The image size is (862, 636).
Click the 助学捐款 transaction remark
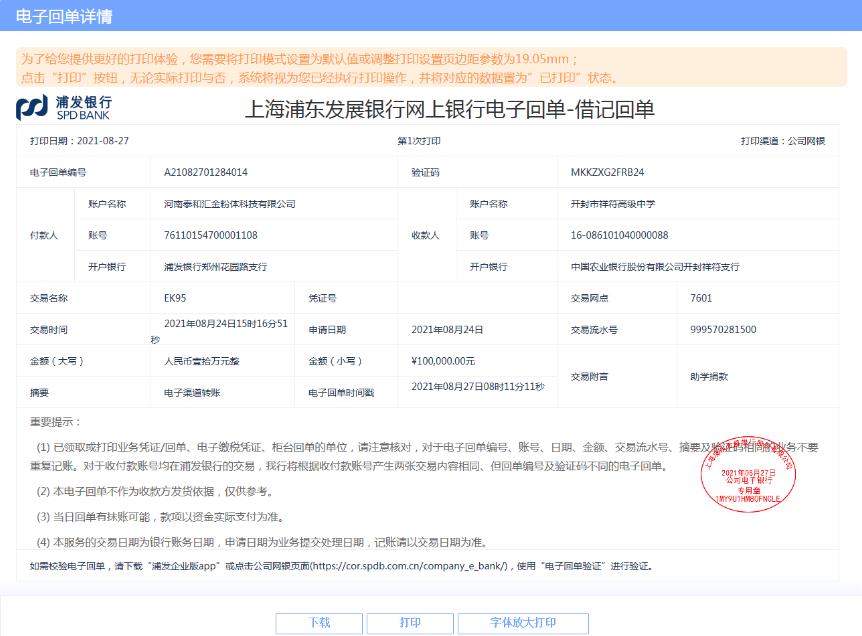click(709, 377)
